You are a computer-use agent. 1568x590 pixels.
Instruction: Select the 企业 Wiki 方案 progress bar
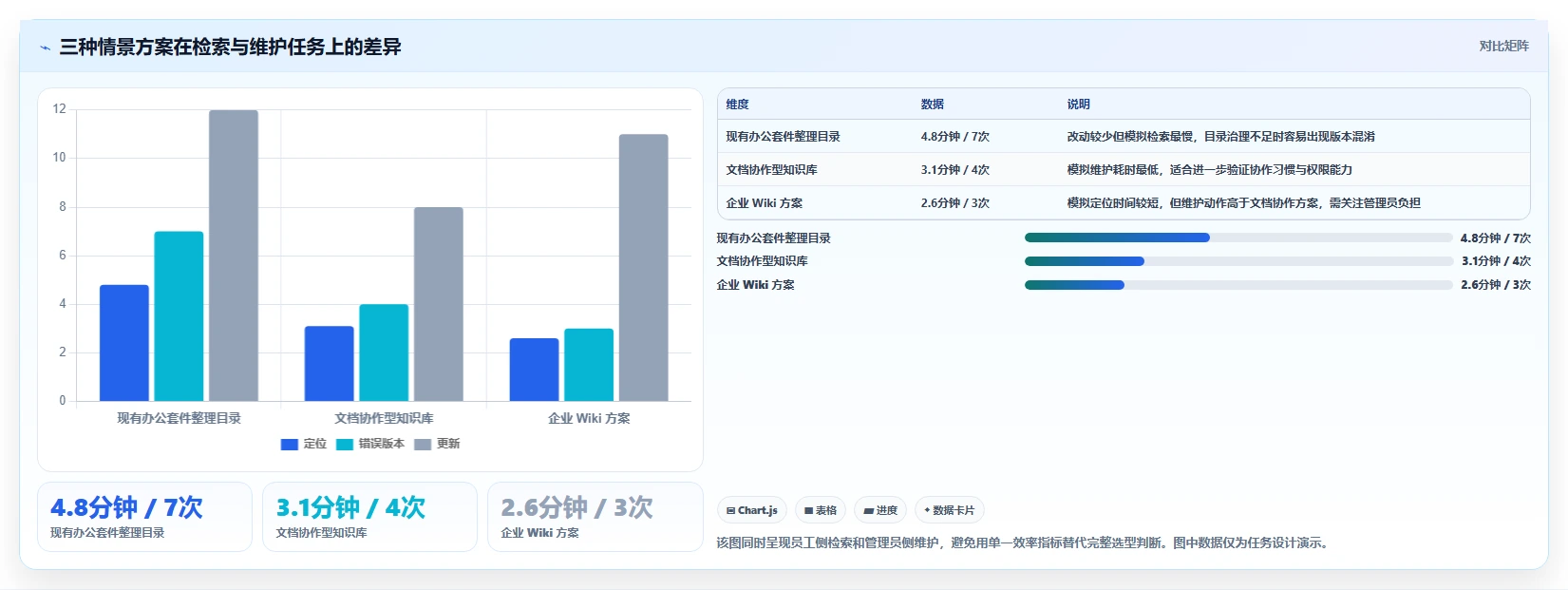tap(1238, 285)
